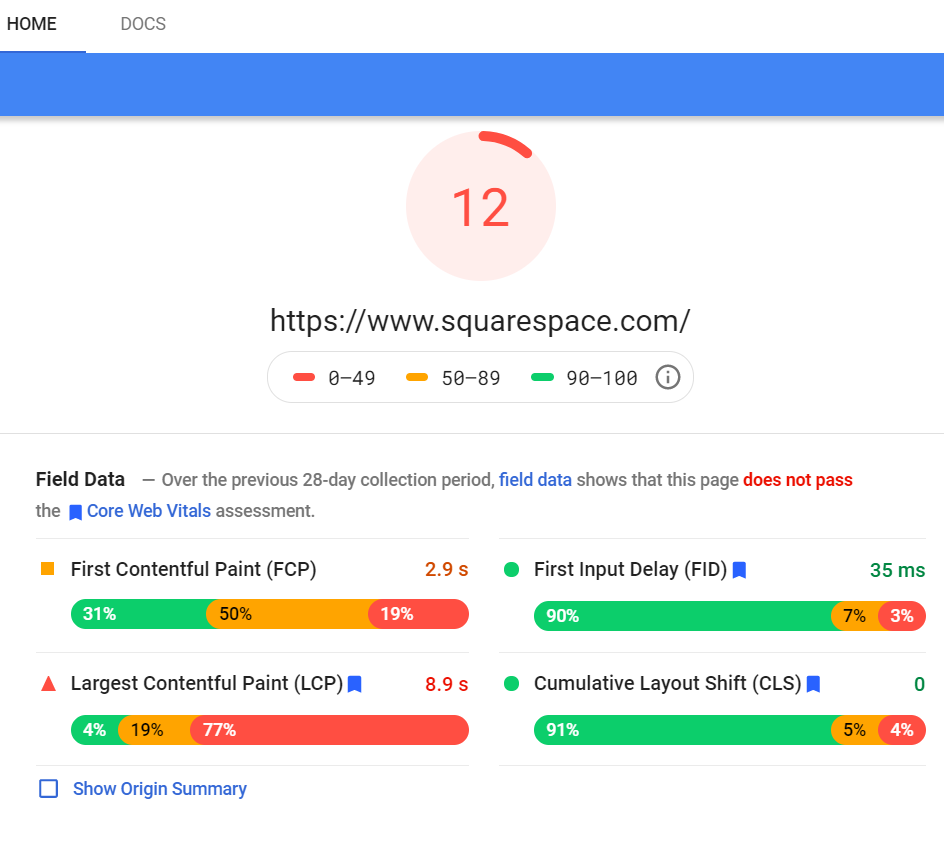Click the bookmark icon next to Largest Contentful Paint
Screen dimensions: 944x858
(x=355, y=684)
